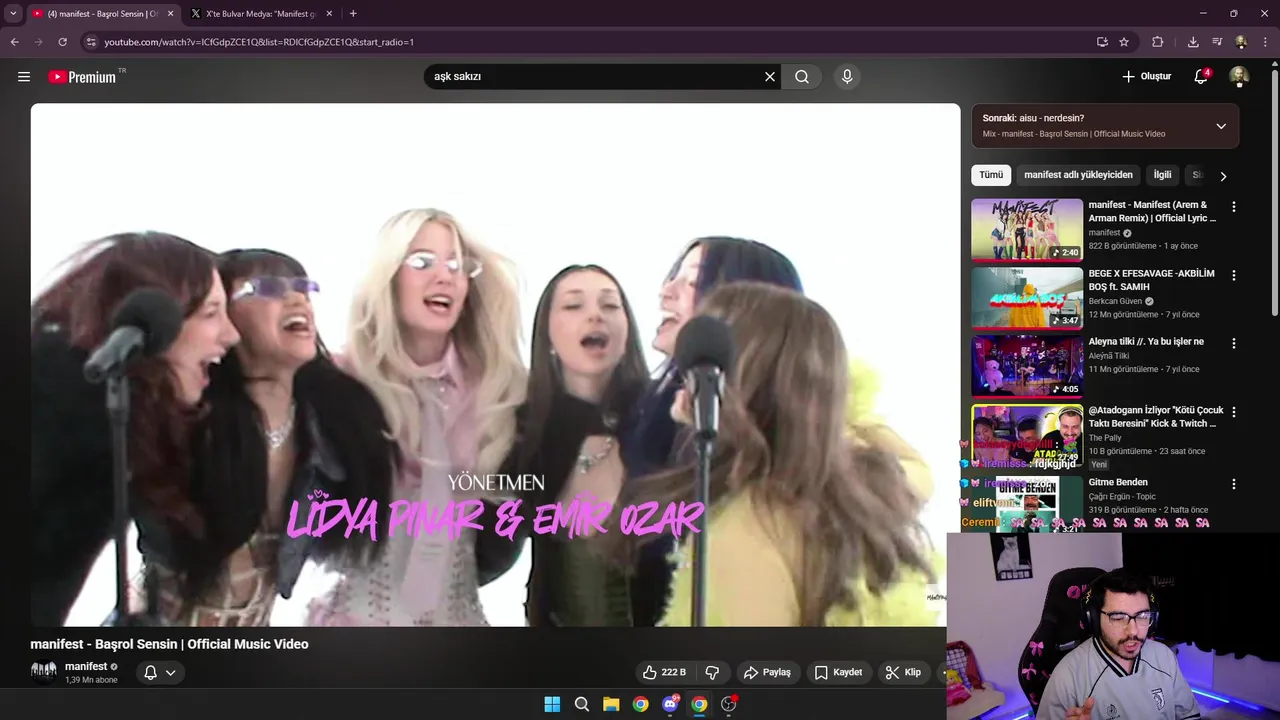Open Windows taskbar search

click(x=582, y=704)
